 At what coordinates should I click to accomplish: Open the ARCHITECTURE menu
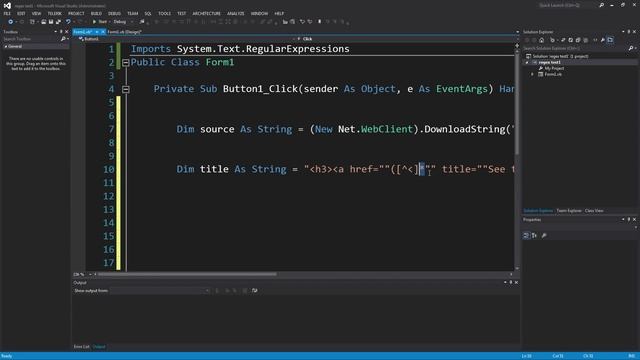[x=207, y=13]
